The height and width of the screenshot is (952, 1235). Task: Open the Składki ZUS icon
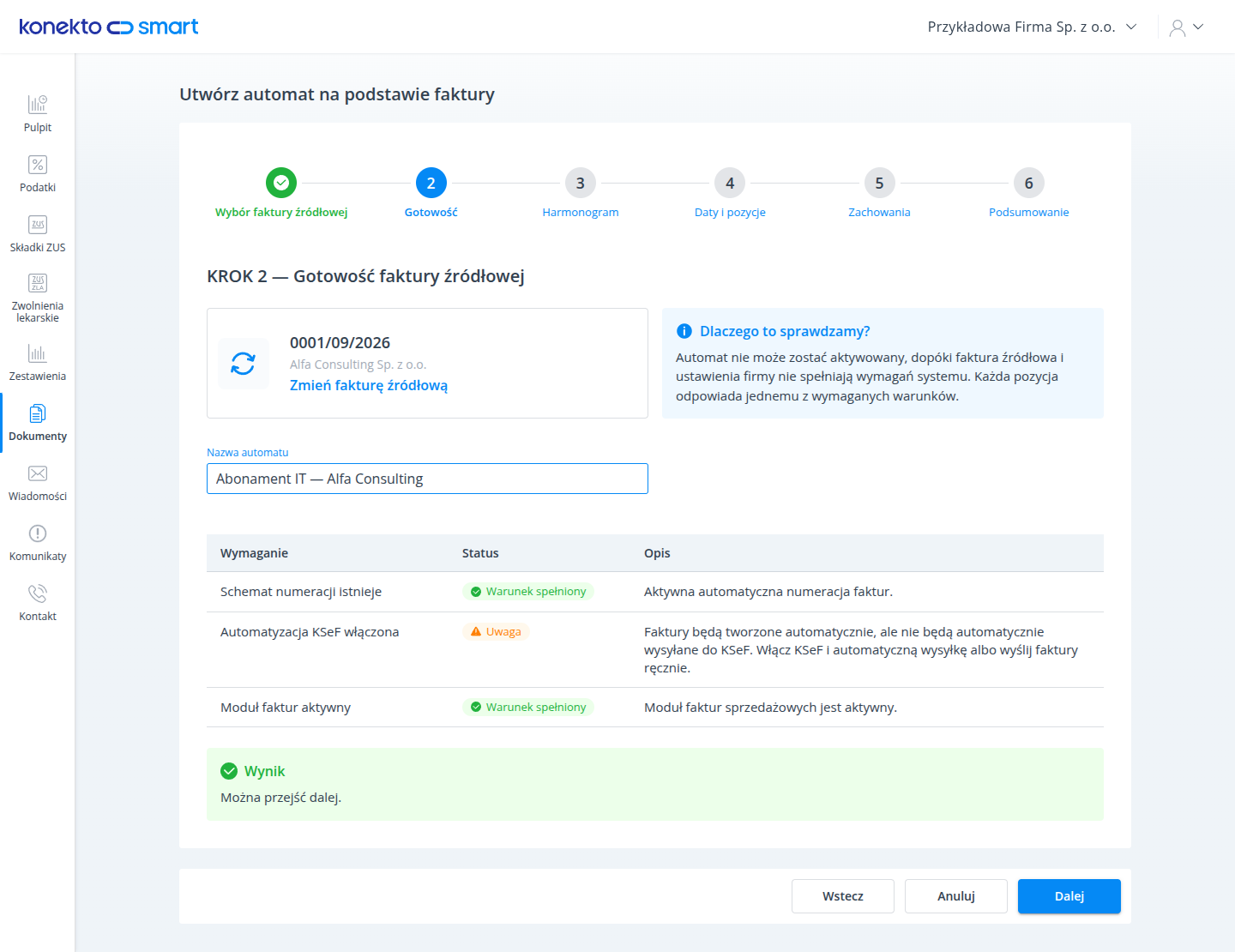[x=38, y=225]
